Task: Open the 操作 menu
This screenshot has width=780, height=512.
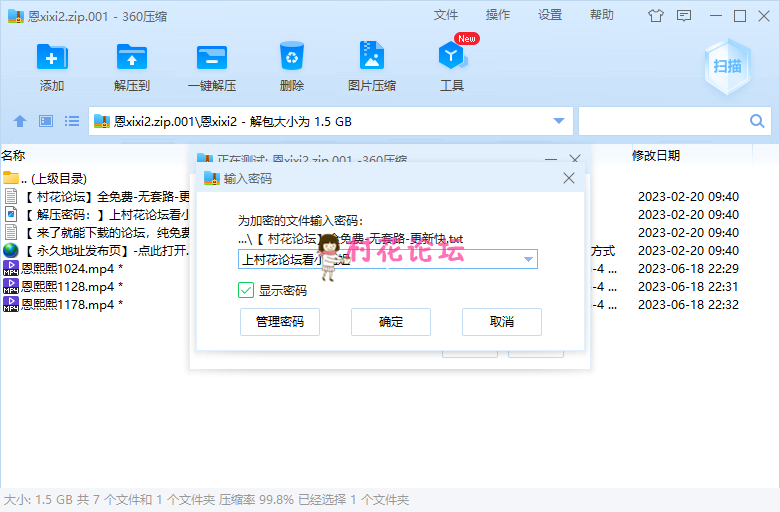Action: pyautogui.click(x=498, y=15)
